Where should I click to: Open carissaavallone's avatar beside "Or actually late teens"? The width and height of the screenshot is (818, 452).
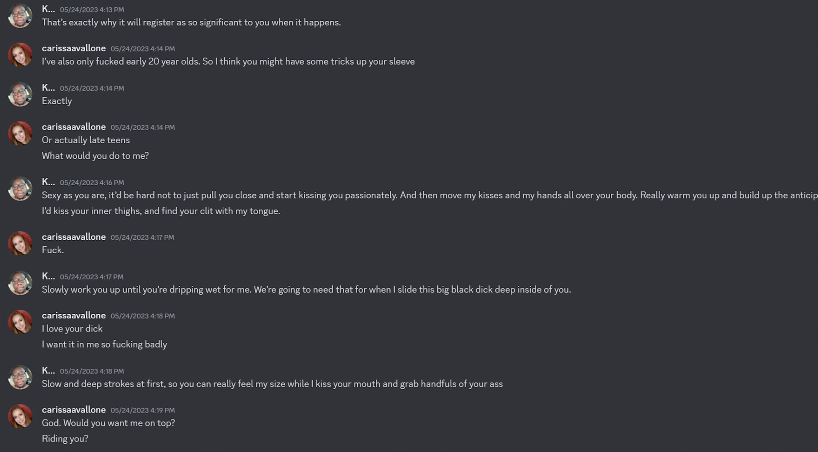point(20,134)
